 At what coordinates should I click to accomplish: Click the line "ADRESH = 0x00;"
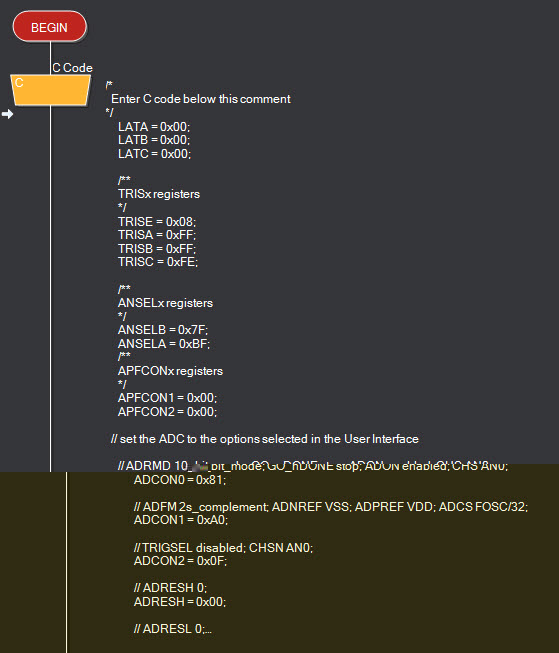180,602
